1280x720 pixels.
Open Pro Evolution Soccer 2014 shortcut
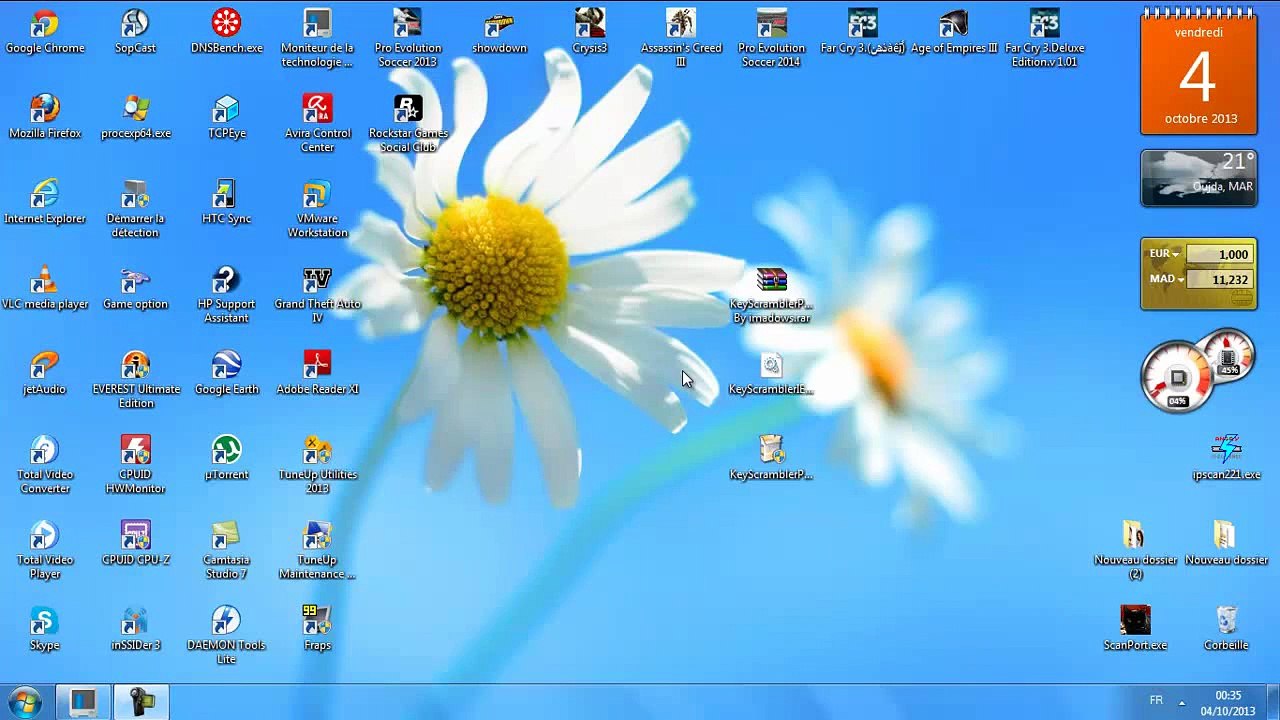pos(770,38)
